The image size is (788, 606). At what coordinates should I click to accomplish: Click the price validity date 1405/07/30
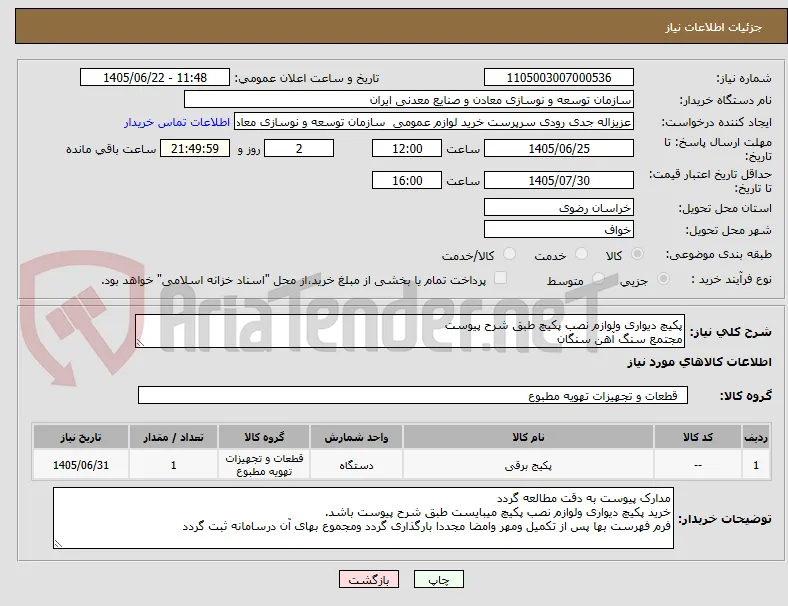click(559, 180)
